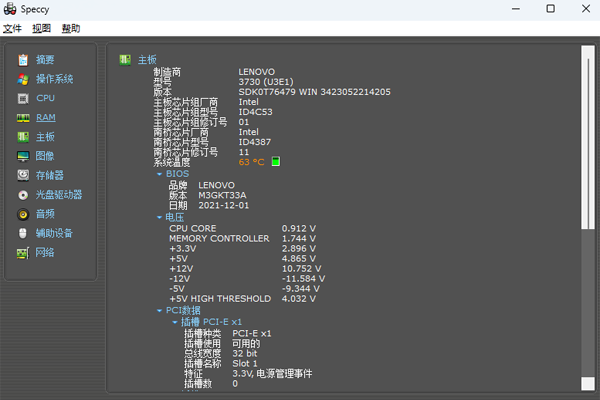Select the CPU text link in sidebar
Viewport: 600px width, 400px height.
pyautogui.click(x=46, y=98)
